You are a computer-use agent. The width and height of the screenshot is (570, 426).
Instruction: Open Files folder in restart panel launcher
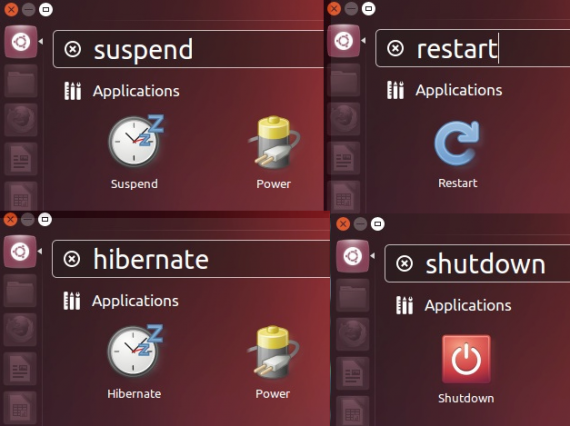344,80
